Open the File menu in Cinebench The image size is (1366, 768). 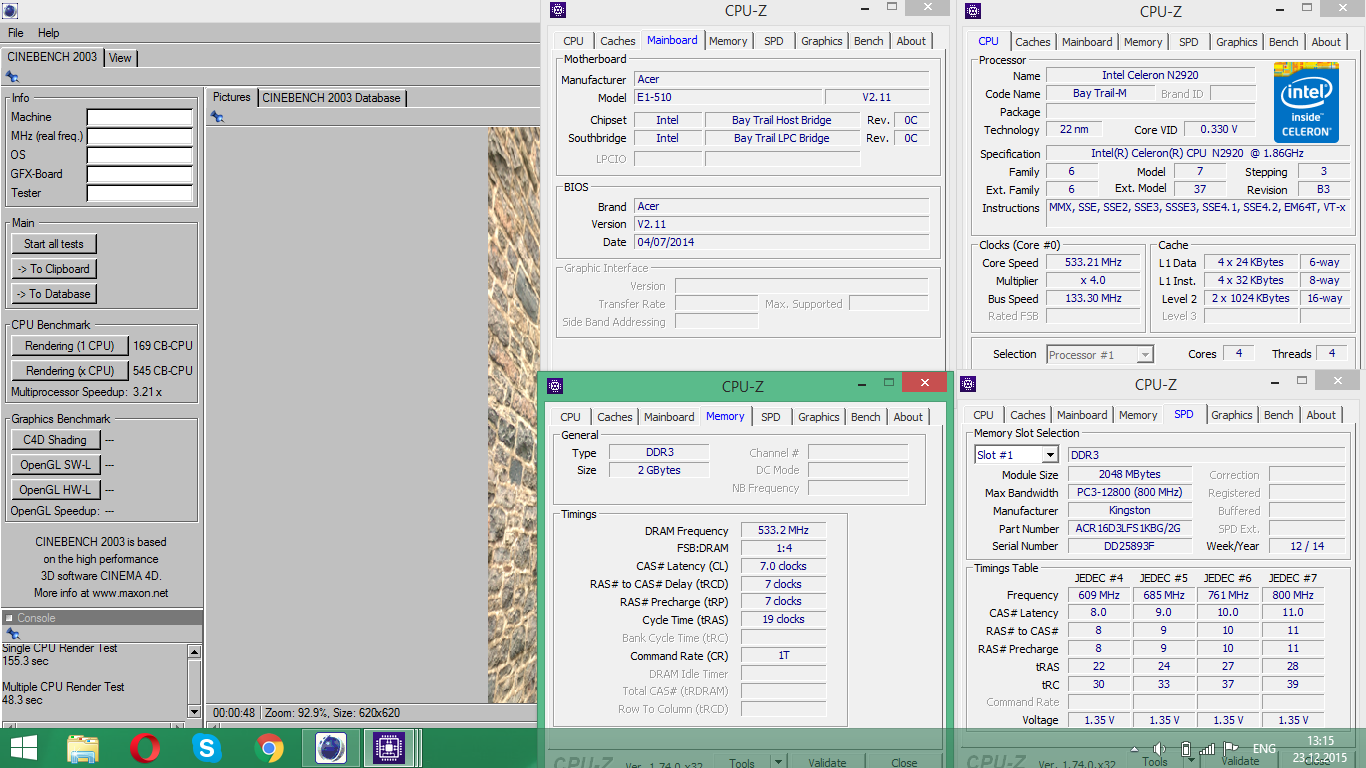click(15, 33)
